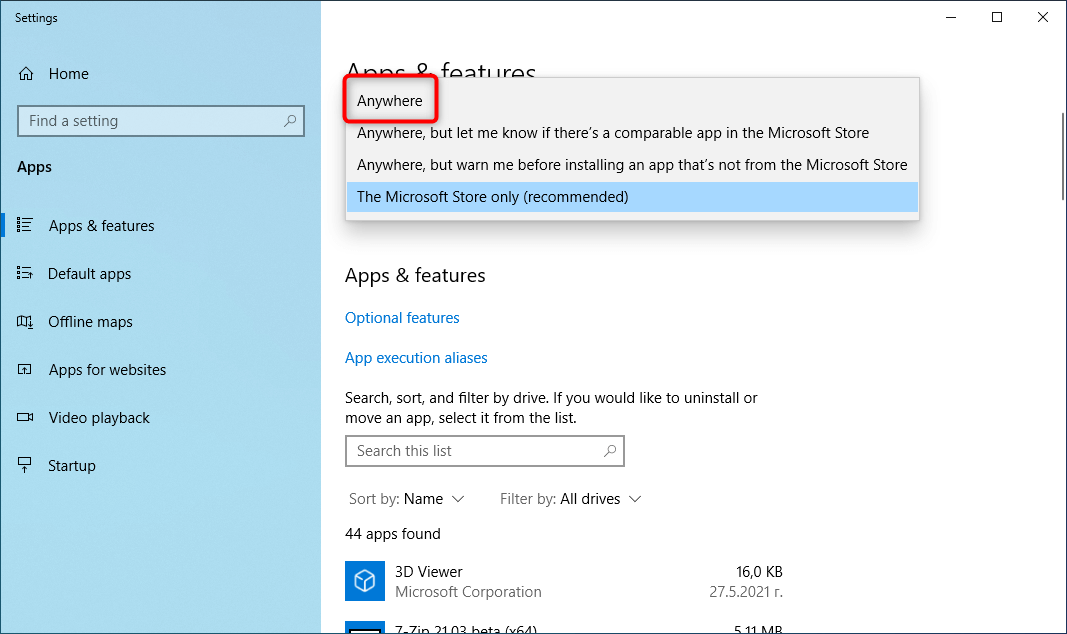Click the Video playback camera icon
Screen dimensions: 1067x634
tap(24, 418)
